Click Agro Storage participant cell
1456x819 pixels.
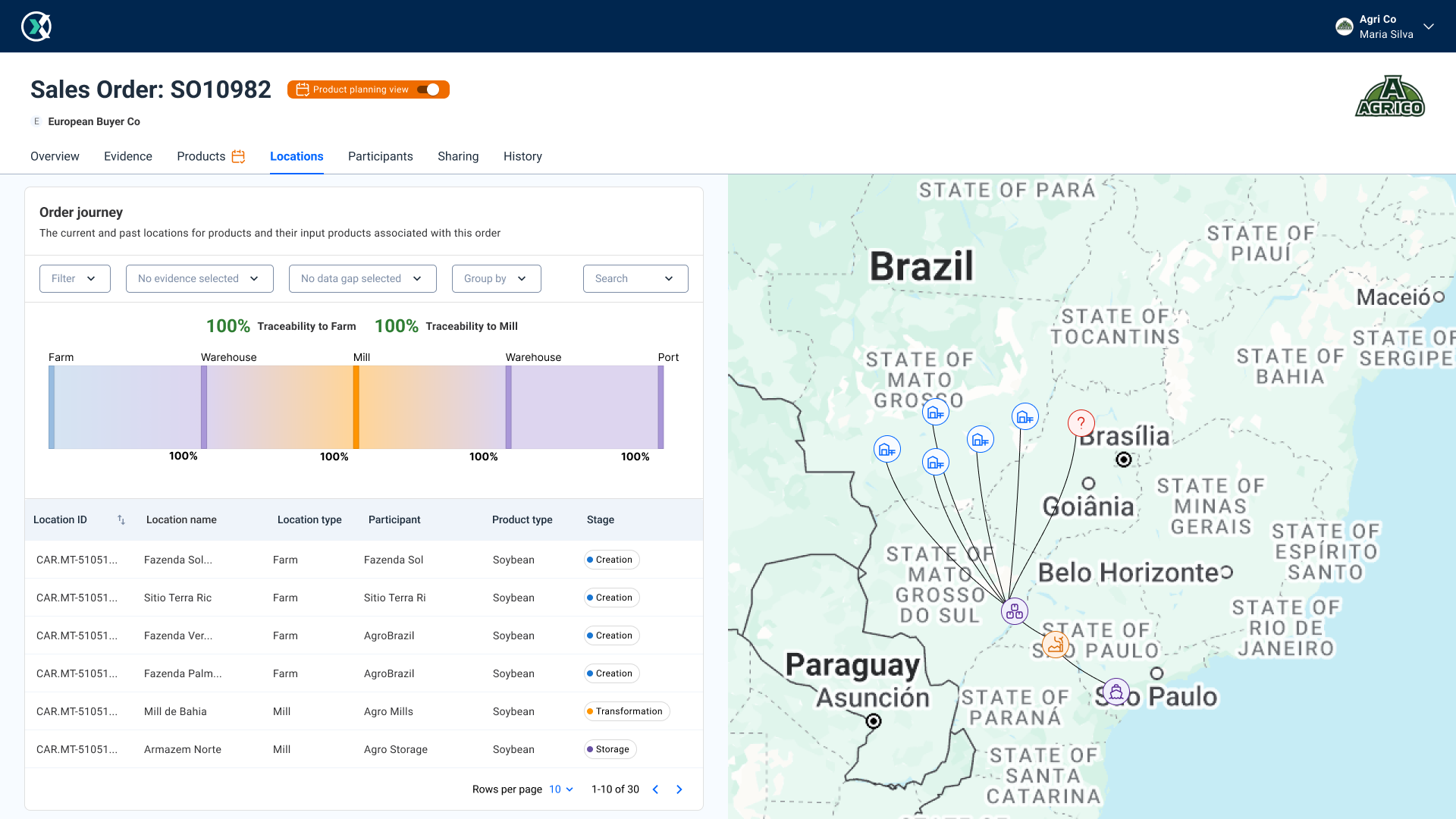(x=396, y=749)
